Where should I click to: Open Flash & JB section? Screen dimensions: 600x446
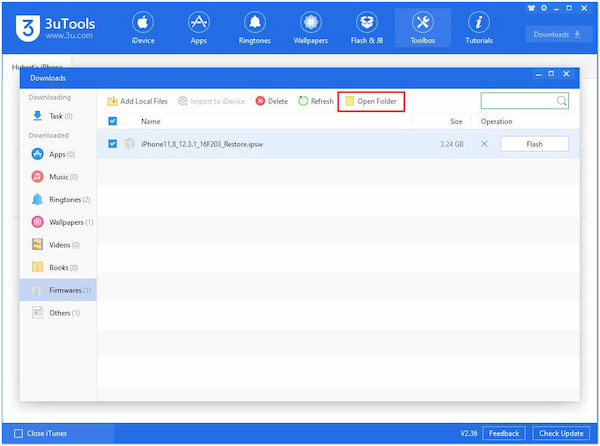367,28
